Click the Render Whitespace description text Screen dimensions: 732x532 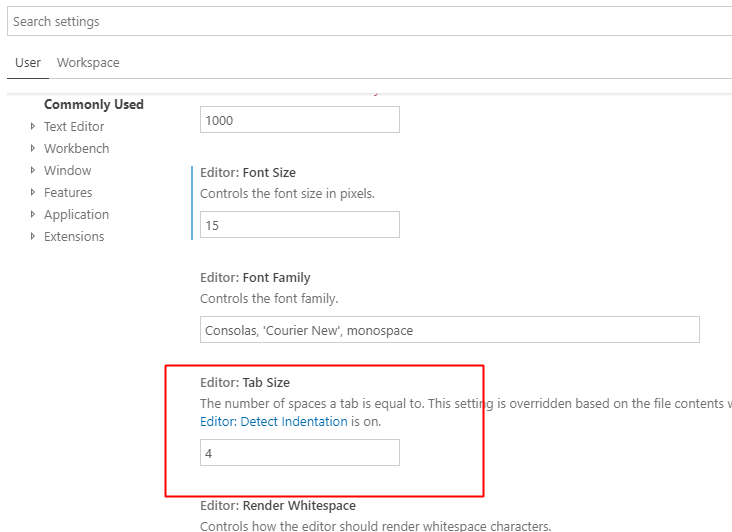(376, 526)
